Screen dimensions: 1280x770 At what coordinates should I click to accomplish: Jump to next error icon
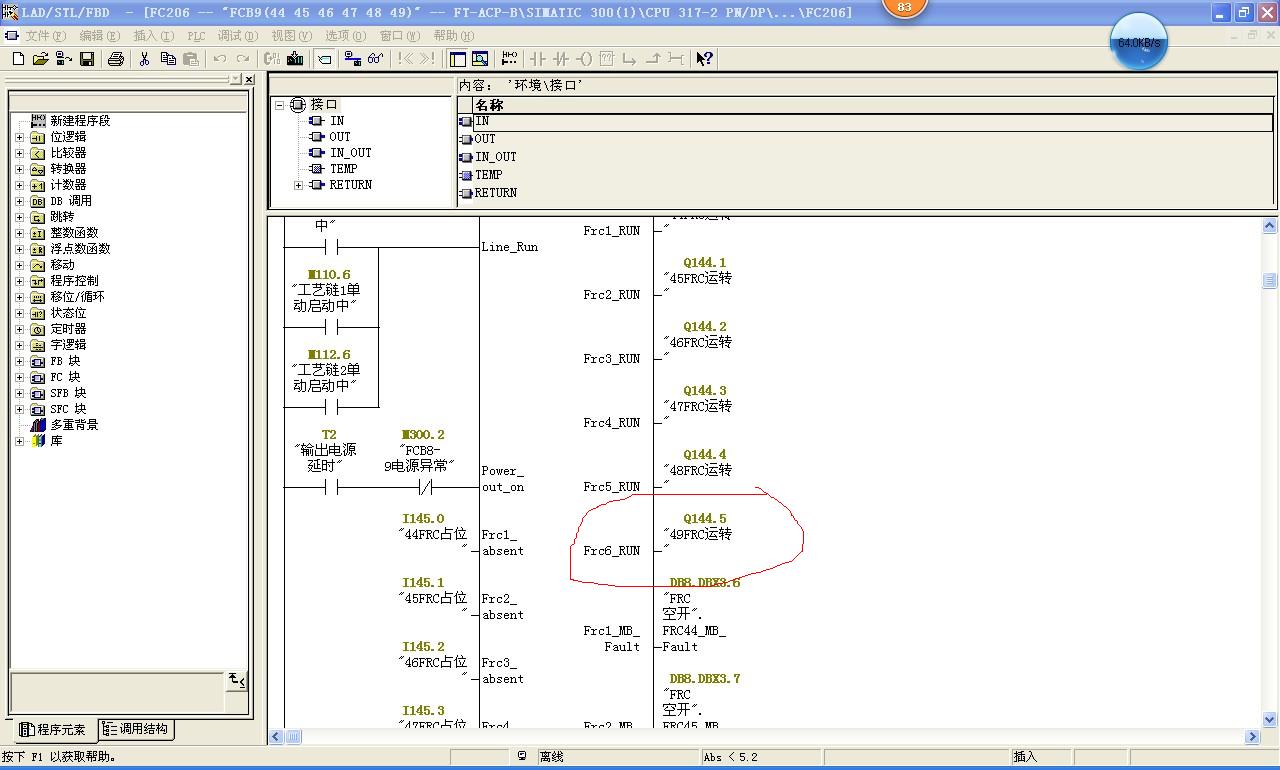click(x=428, y=59)
